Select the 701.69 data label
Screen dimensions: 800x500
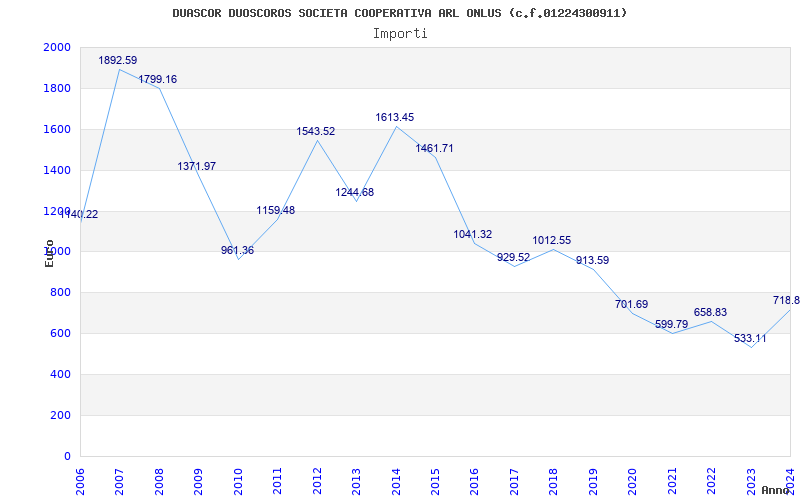(x=632, y=305)
